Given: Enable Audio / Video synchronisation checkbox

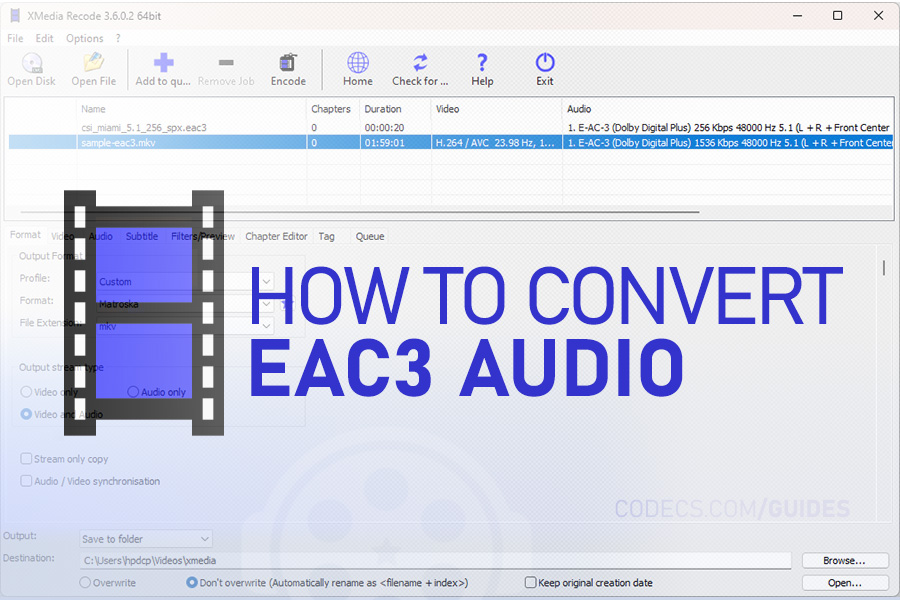Looking at the screenshot, I should (26, 481).
